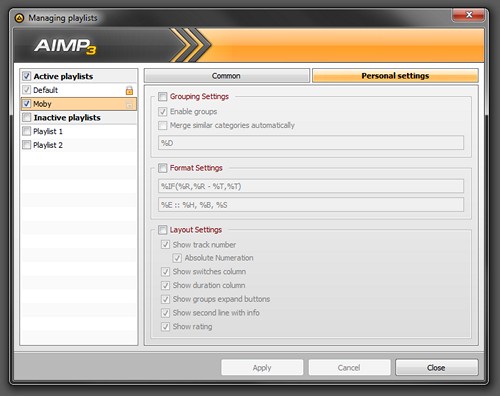
Task: Click the lock icon next to Default playlist
Action: click(129, 90)
